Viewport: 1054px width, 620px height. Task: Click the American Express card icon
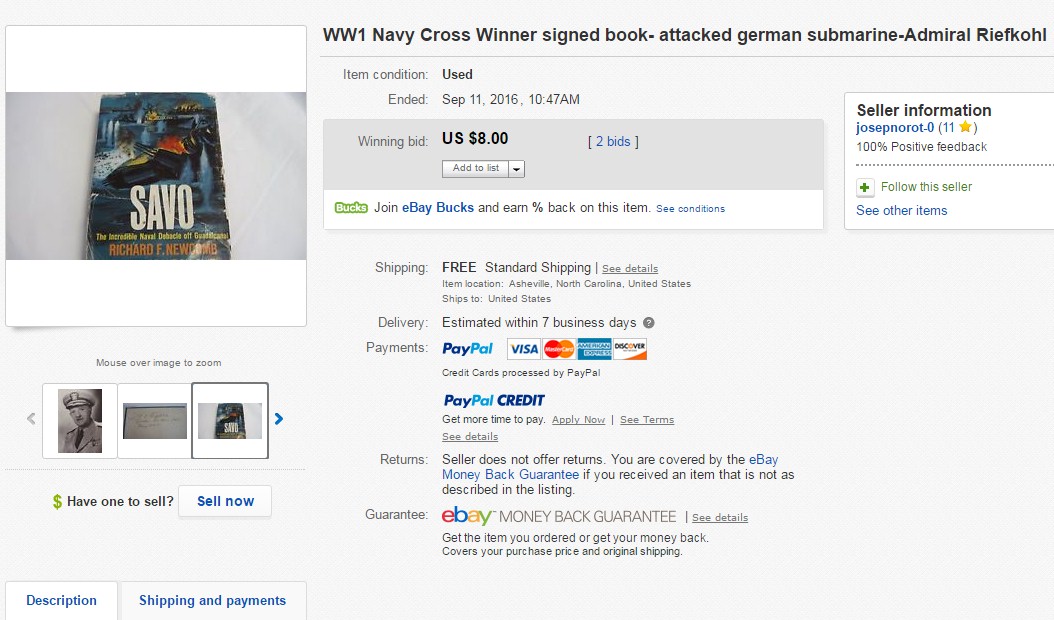[594, 349]
